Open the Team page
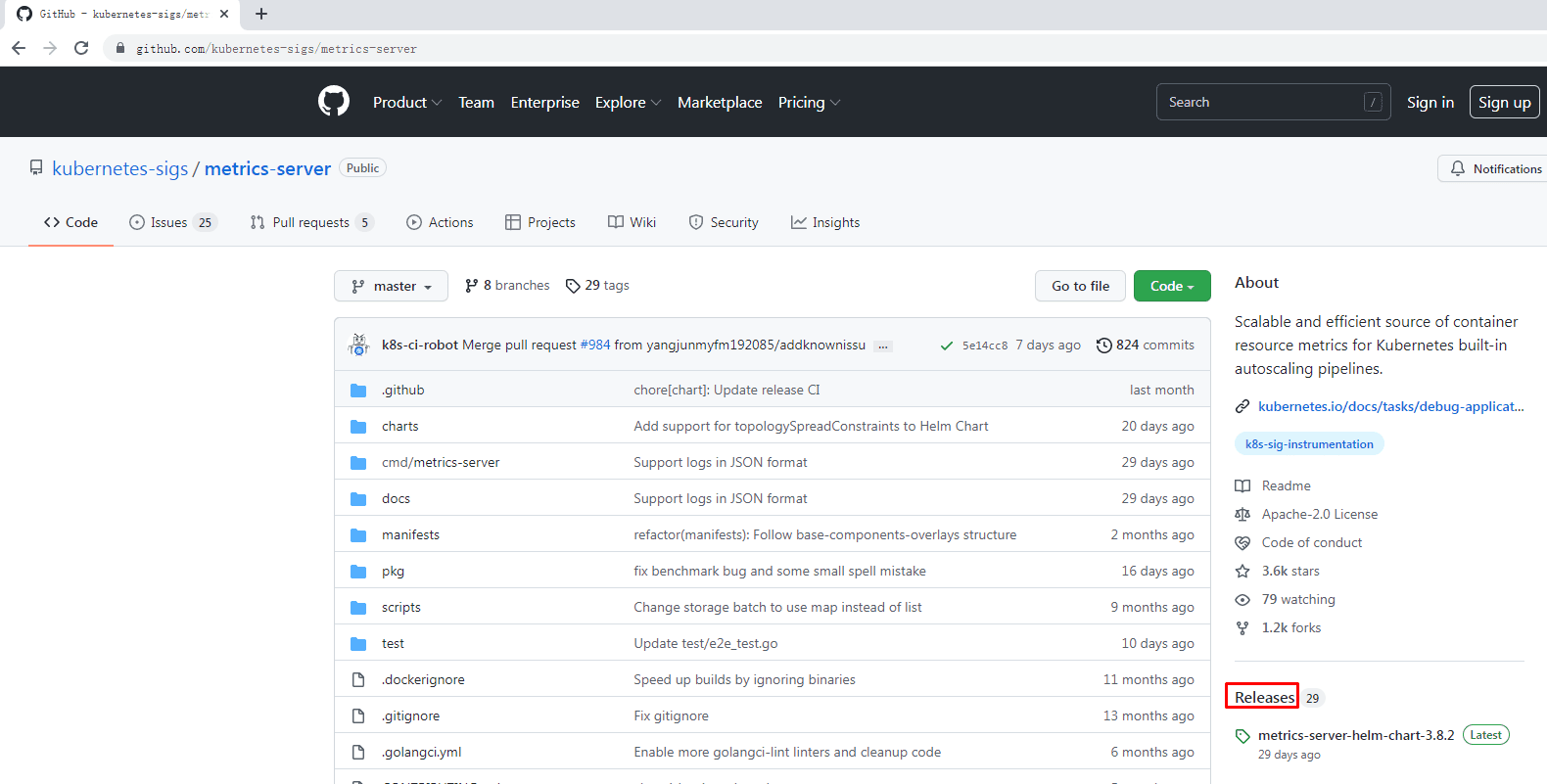 point(476,102)
